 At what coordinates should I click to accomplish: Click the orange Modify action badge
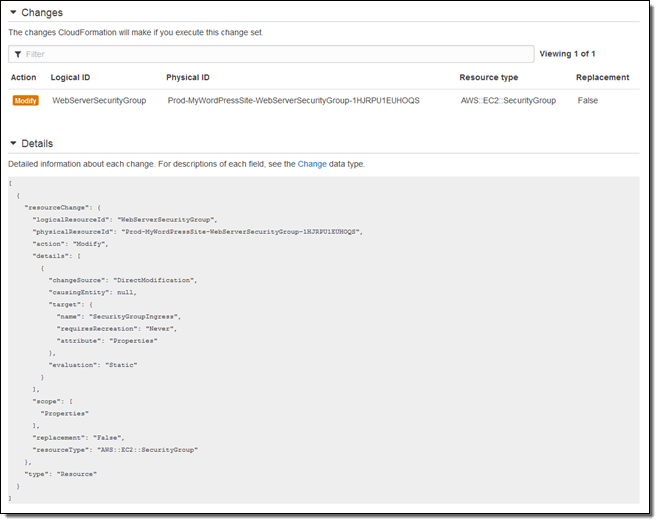tap(26, 101)
